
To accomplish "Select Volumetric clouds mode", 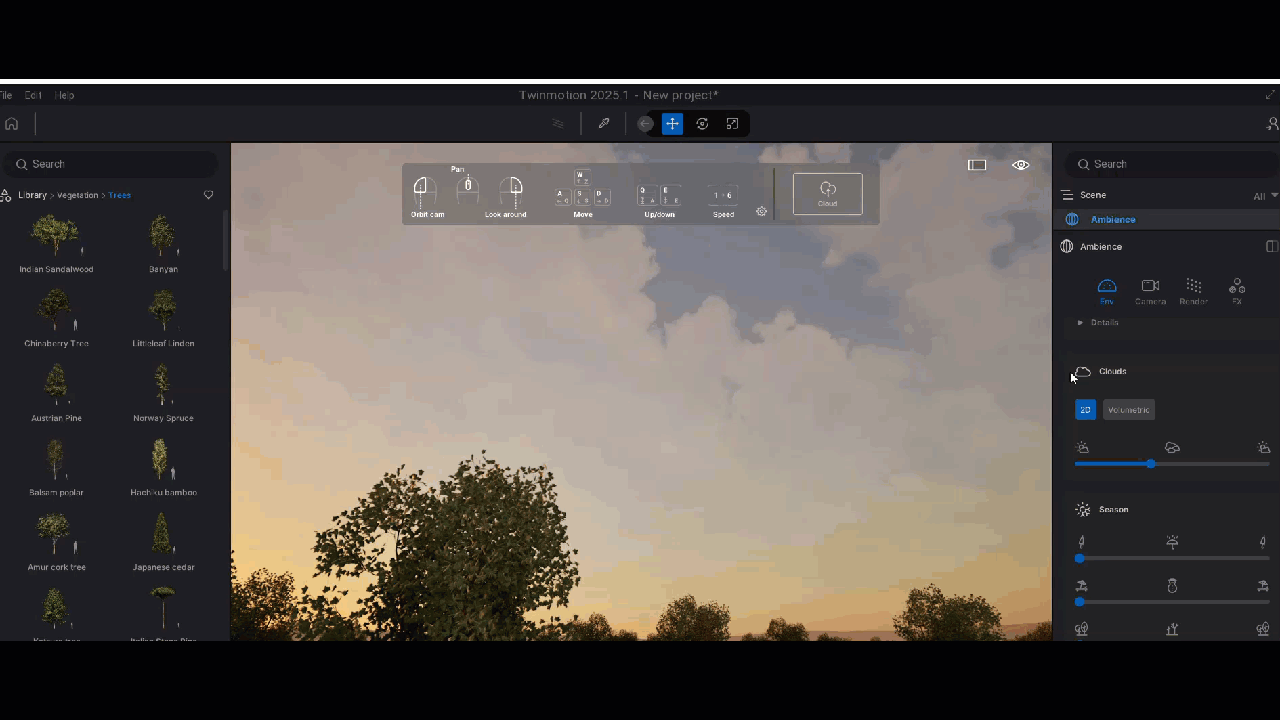I will (x=1129, y=410).
